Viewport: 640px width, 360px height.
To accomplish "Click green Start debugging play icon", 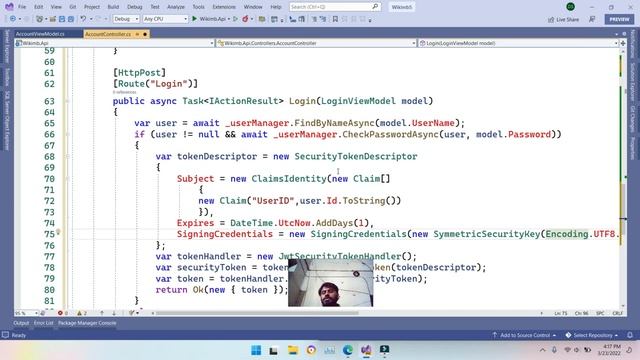I will 195,19.
